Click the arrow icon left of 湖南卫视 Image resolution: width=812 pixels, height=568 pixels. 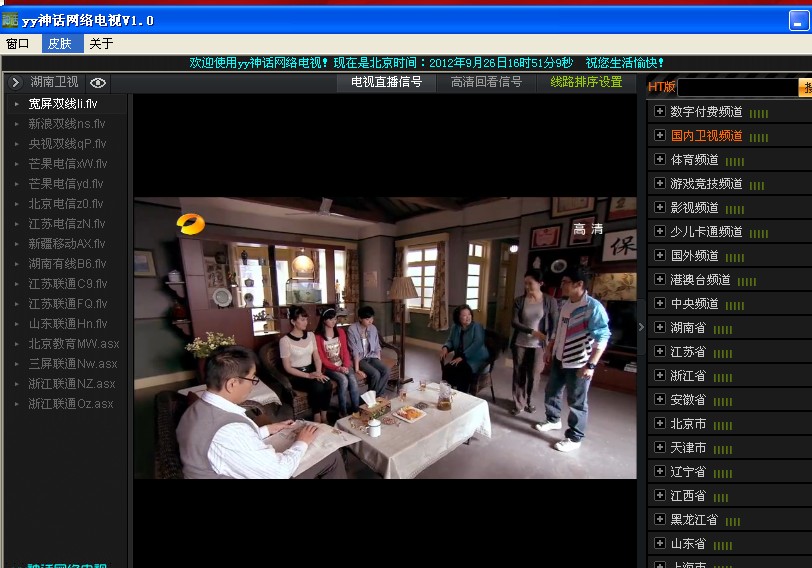[15, 83]
